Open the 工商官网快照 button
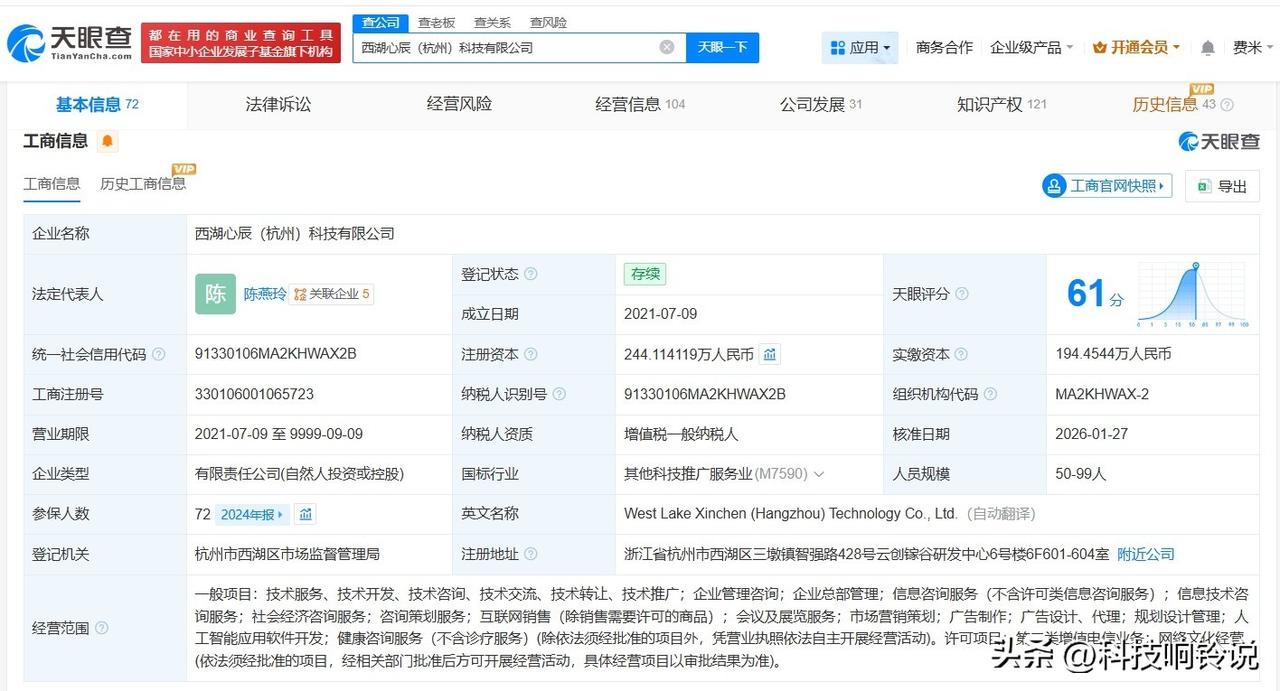 tap(1107, 186)
